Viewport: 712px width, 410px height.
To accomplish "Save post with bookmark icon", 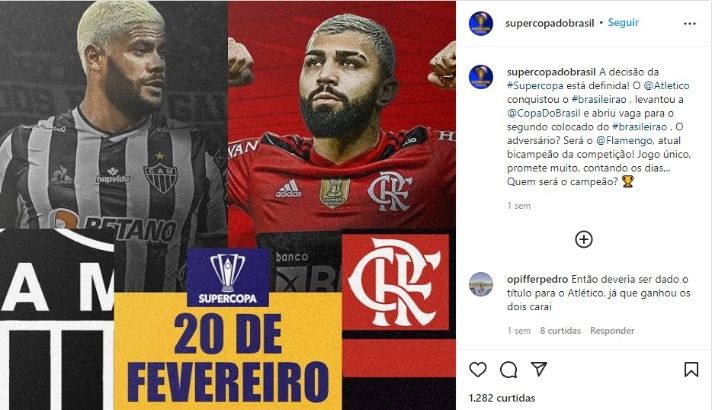I will pos(691,369).
